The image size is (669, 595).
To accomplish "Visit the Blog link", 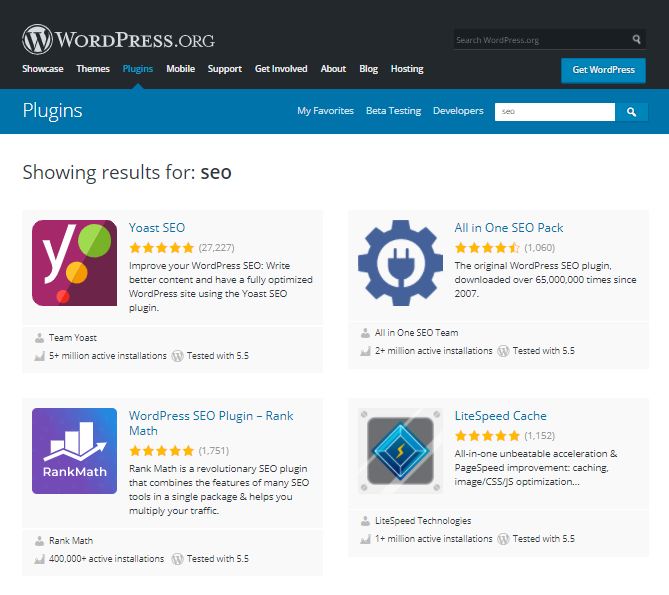I will [x=369, y=69].
